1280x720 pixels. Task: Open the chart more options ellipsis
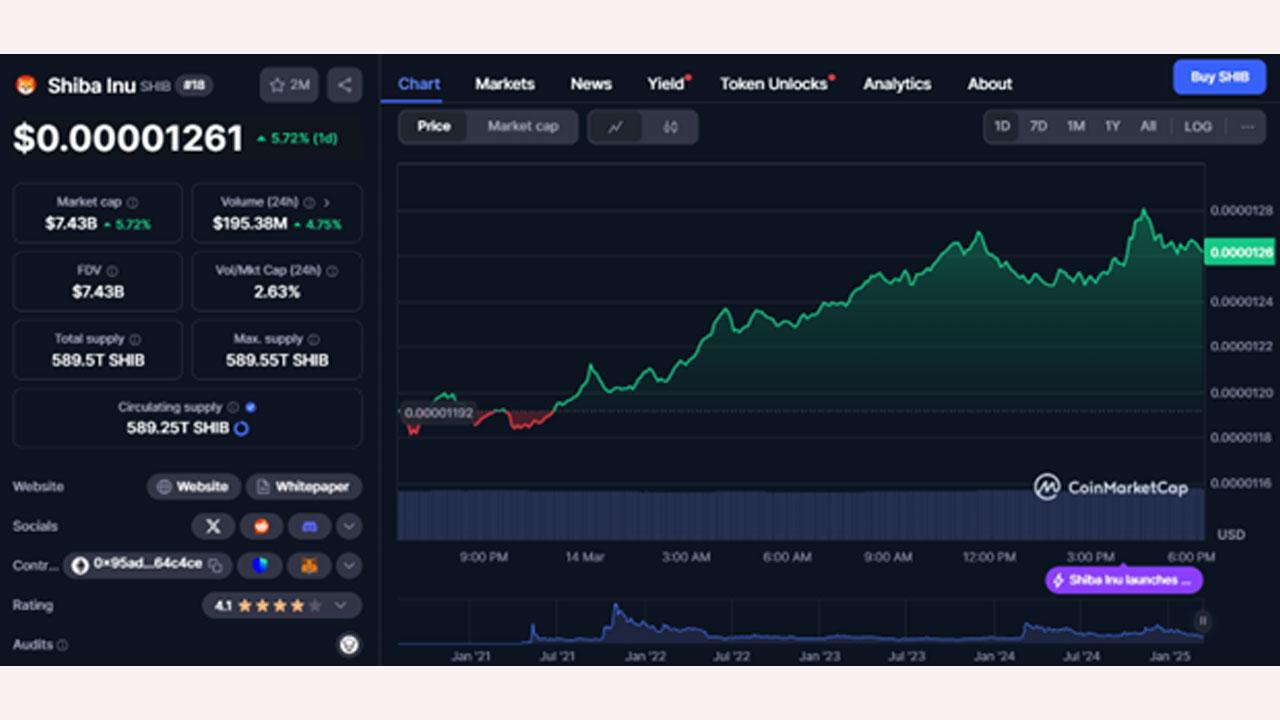(1247, 127)
